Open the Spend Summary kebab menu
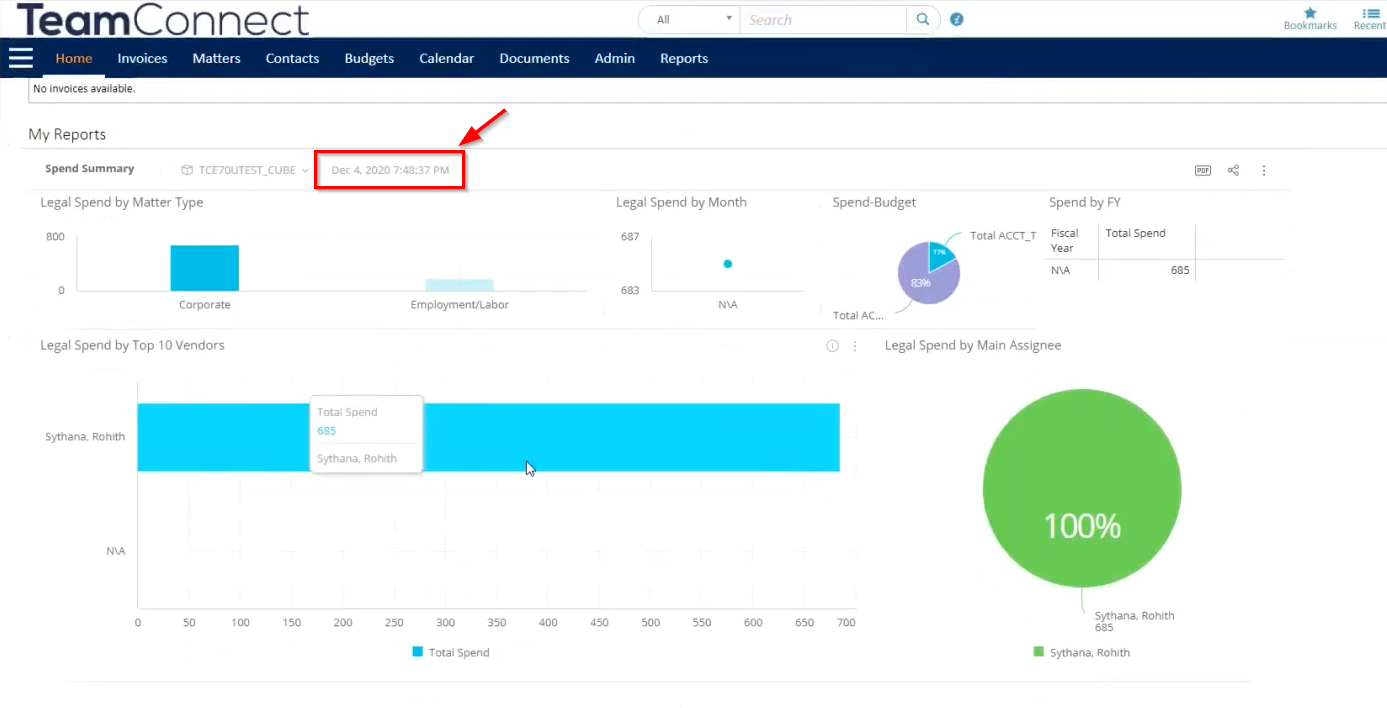Screen dimensions: 1387x708 pyautogui.click(x=1264, y=170)
